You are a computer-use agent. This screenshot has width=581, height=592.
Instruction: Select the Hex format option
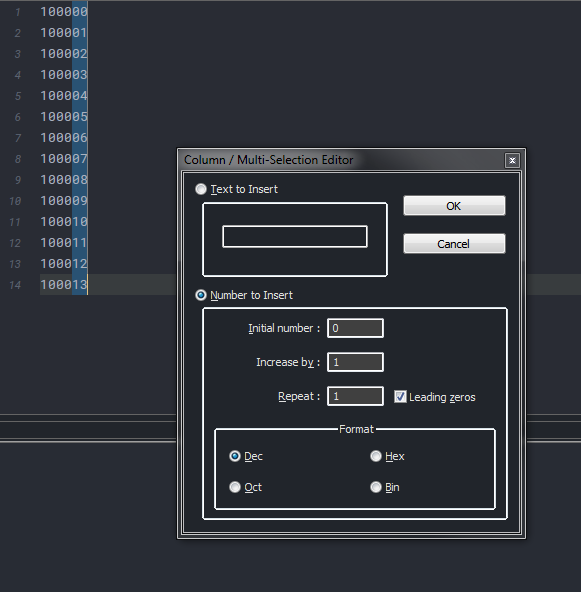point(376,456)
